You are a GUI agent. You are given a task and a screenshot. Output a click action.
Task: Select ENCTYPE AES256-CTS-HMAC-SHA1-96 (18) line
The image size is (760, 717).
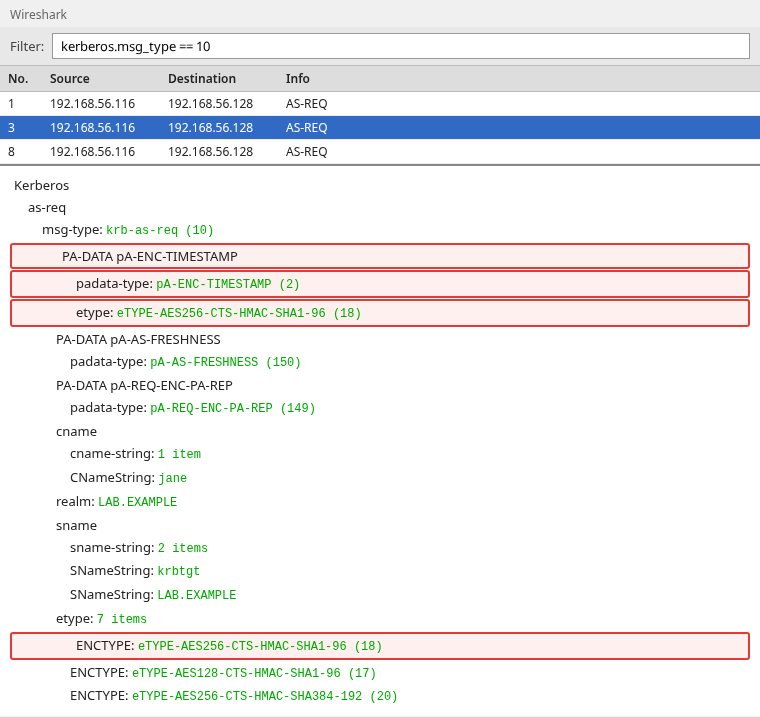(x=380, y=646)
